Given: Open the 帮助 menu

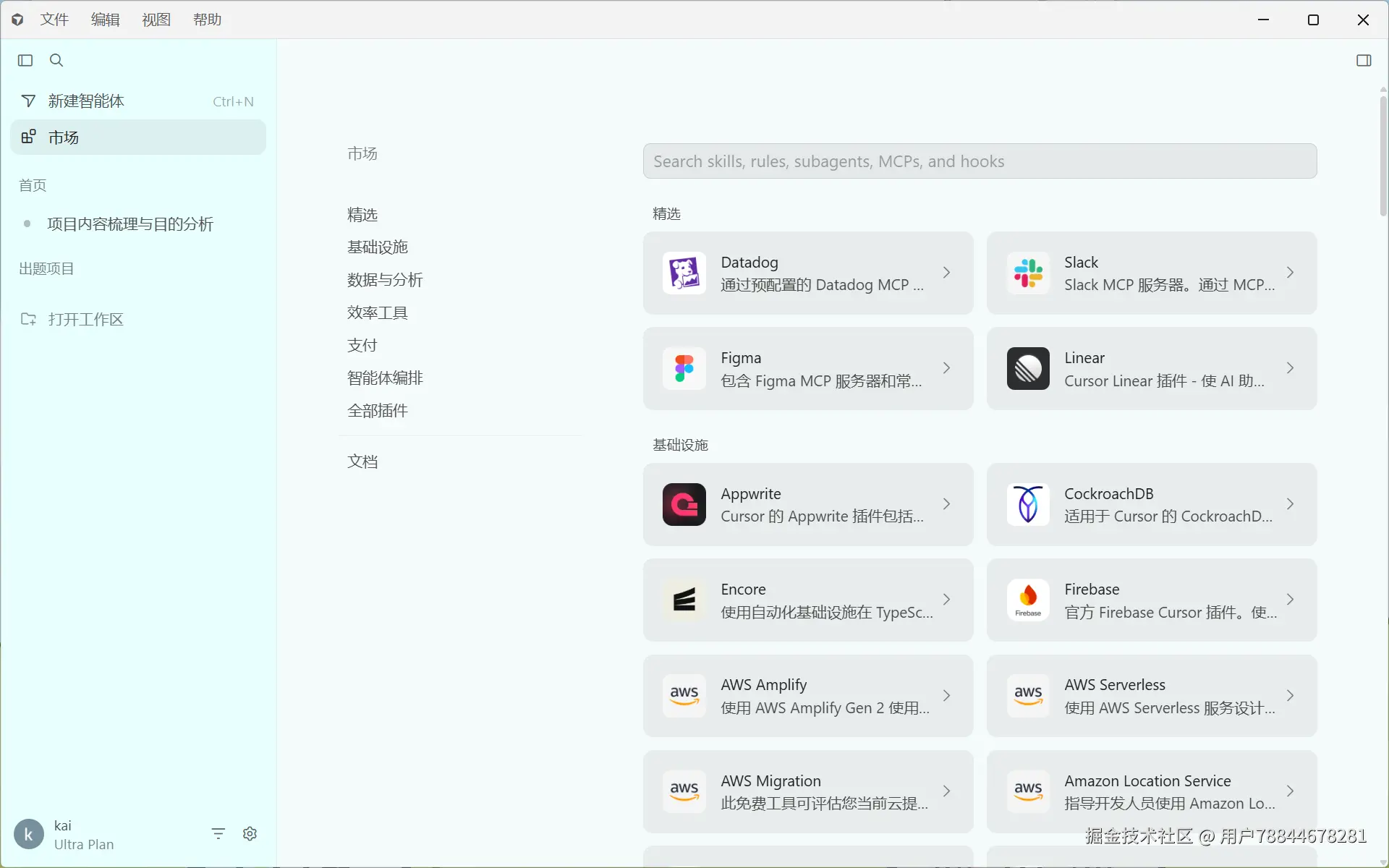Looking at the screenshot, I should pyautogui.click(x=207, y=20).
